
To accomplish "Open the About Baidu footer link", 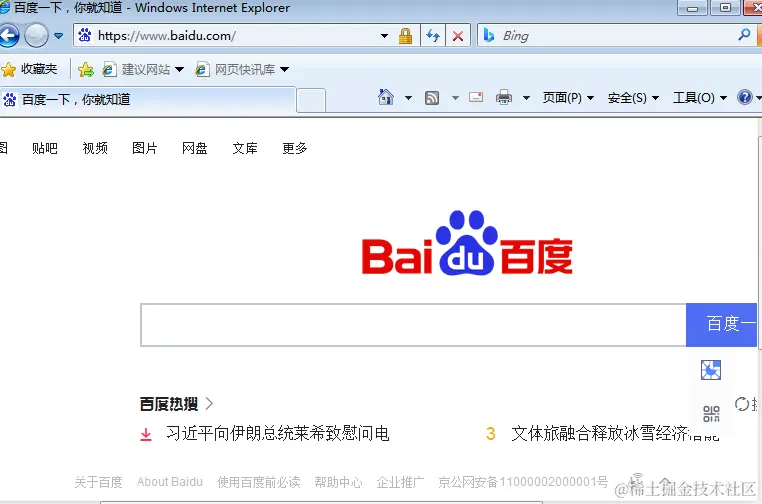I will pos(170,482).
